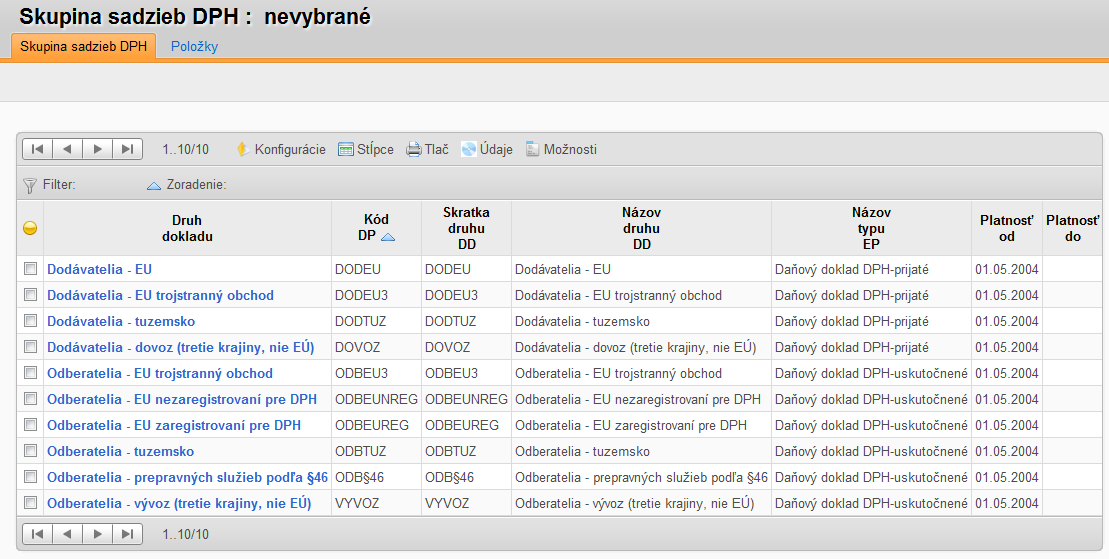This screenshot has height=559, width=1109.
Task: Go to next page in top pager
Action: coord(98,149)
